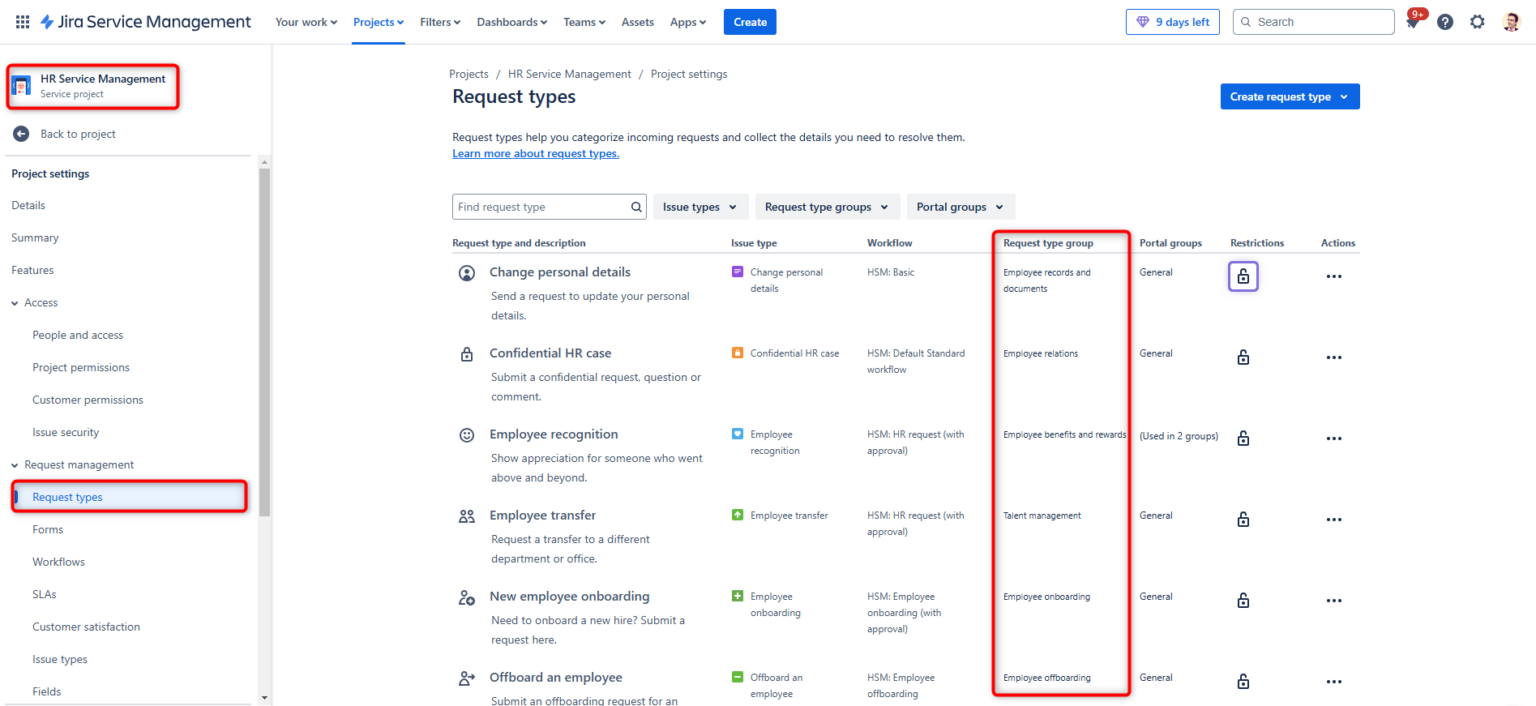Viewport: 1536px width, 706px height.
Task: Open the Issue types filter dropdown
Action: [700, 206]
